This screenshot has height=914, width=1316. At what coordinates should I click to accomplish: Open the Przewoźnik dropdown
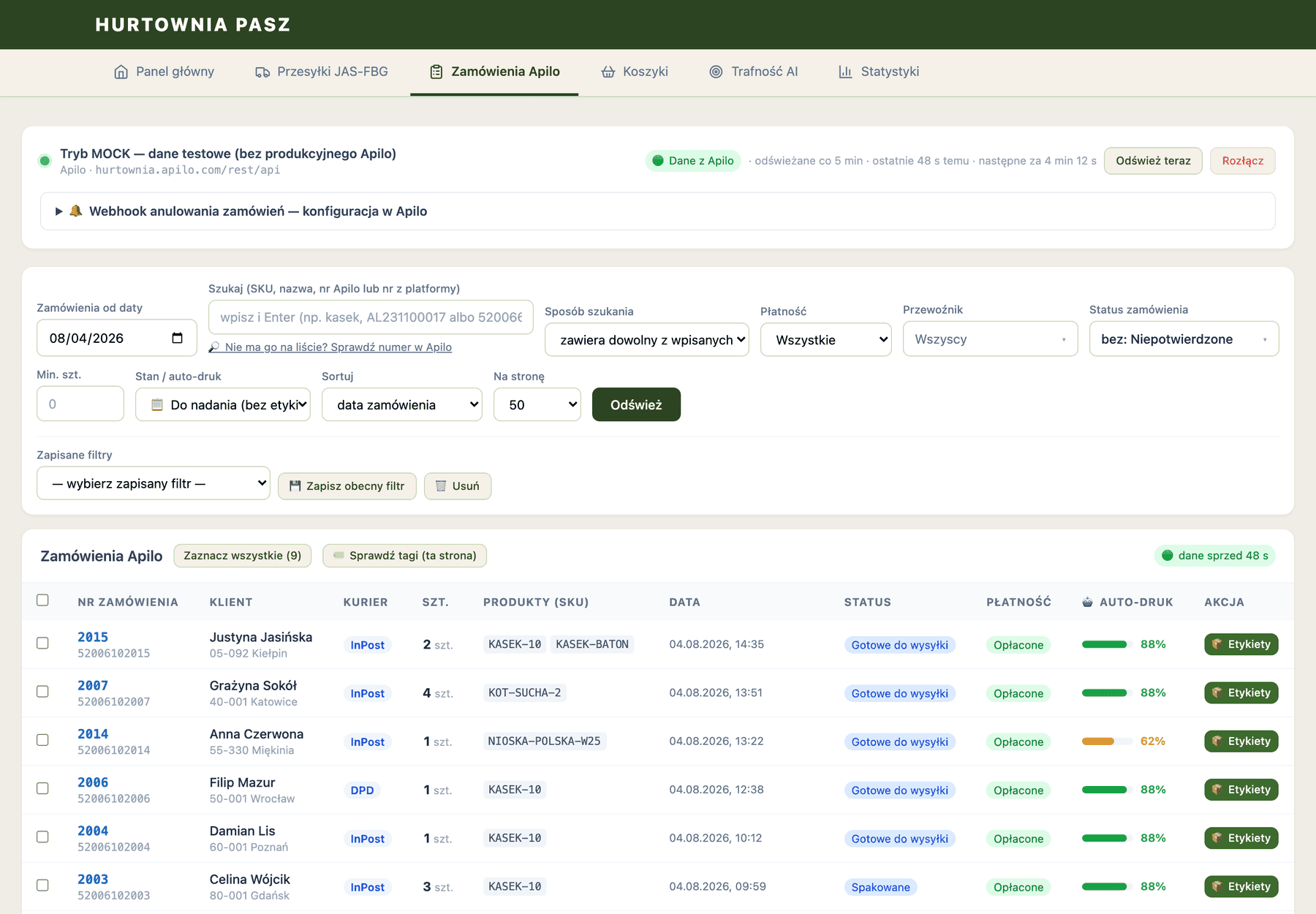(x=991, y=339)
